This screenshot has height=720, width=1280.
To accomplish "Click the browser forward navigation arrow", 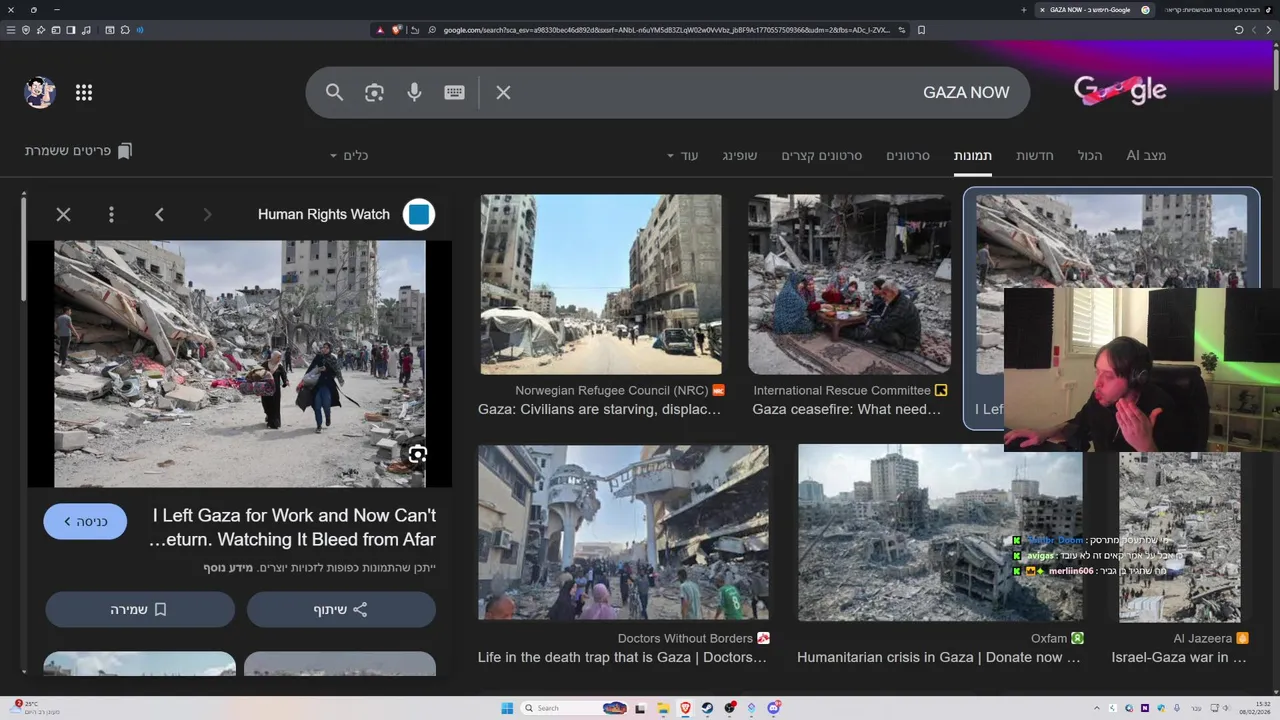I will (x=1254, y=30).
